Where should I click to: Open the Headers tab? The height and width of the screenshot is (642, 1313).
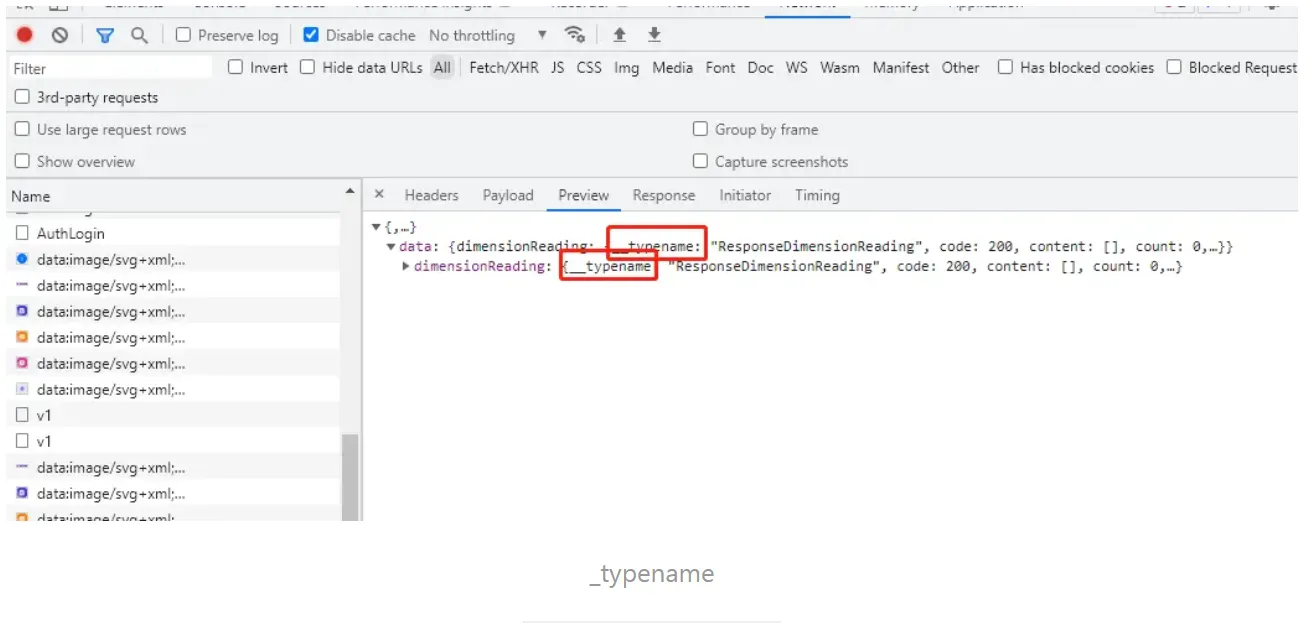(x=431, y=195)
